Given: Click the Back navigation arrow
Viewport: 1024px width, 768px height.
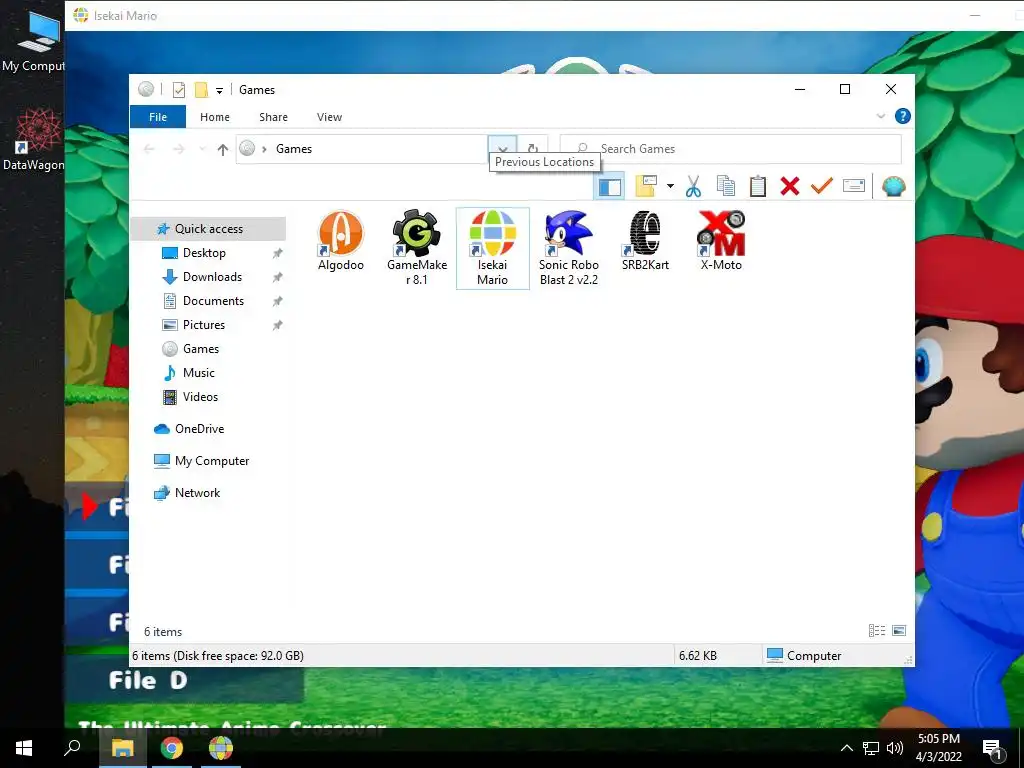Looking at the screenshot, I should point(149,150).
